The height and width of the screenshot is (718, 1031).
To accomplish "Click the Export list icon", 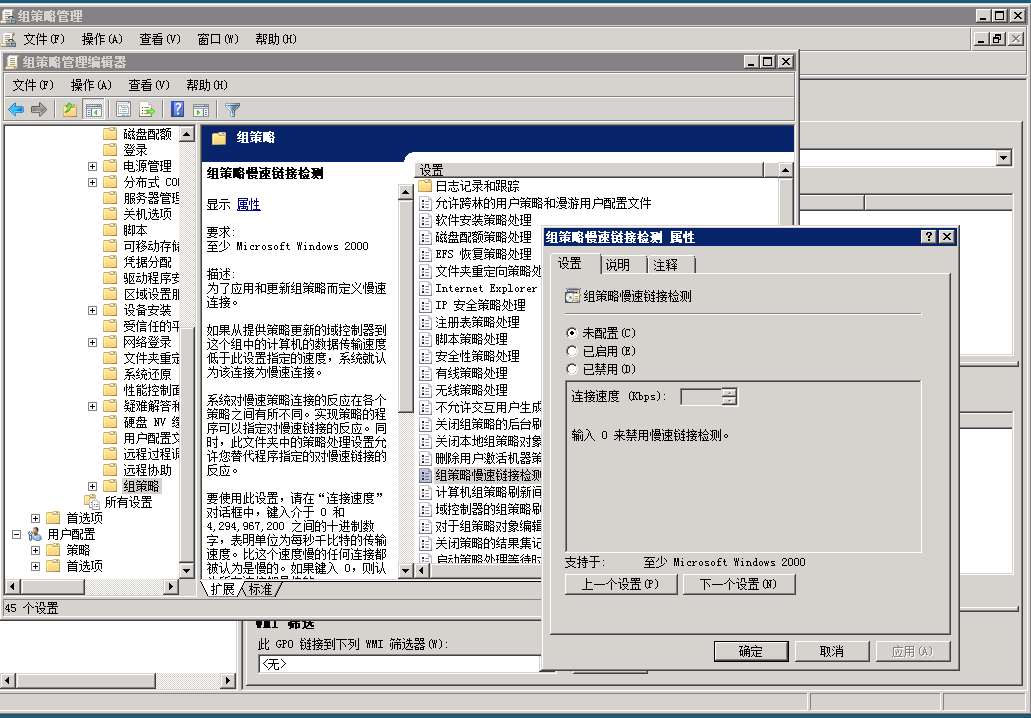I will pyautogui.click(x=147, y=109).
